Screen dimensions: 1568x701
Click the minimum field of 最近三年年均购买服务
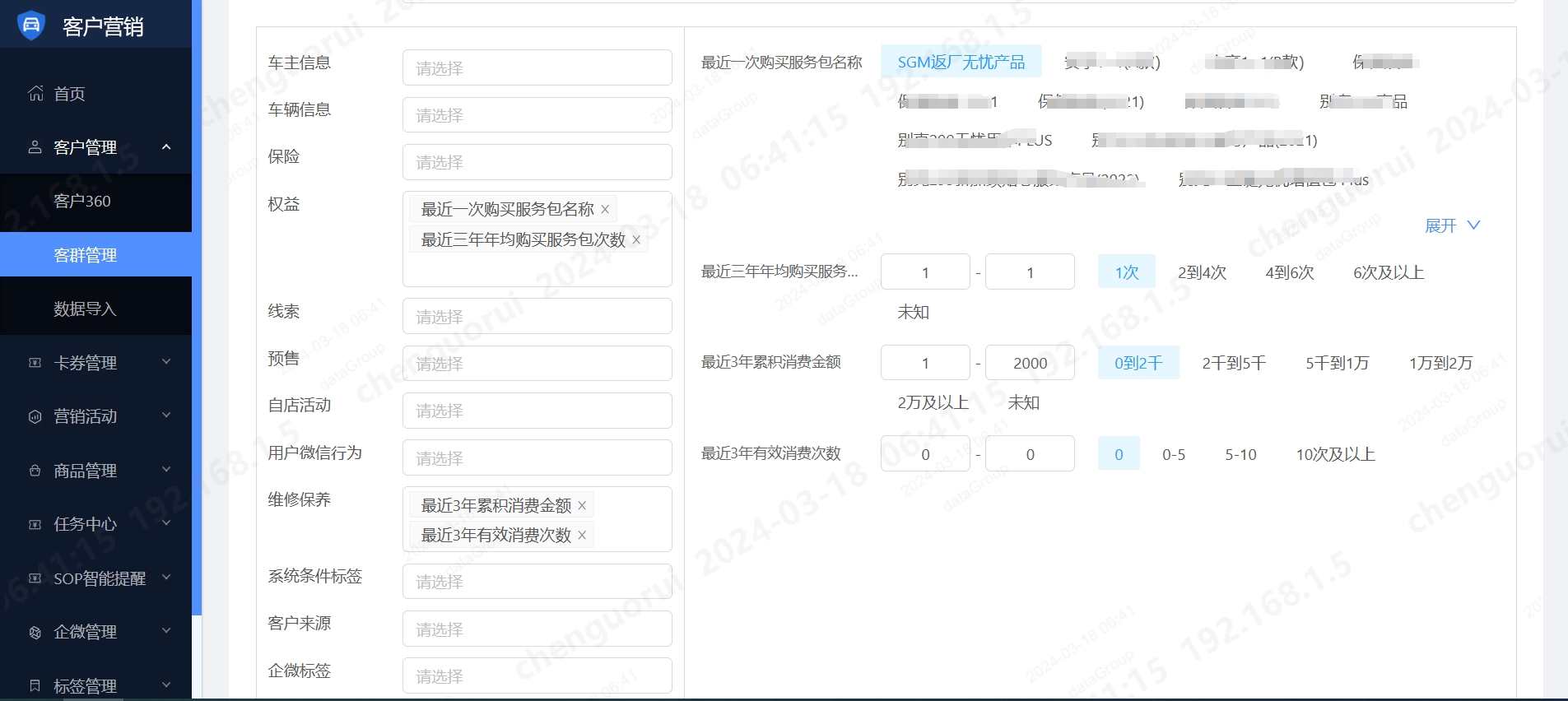pyautogui.click(x=925, y=272)
